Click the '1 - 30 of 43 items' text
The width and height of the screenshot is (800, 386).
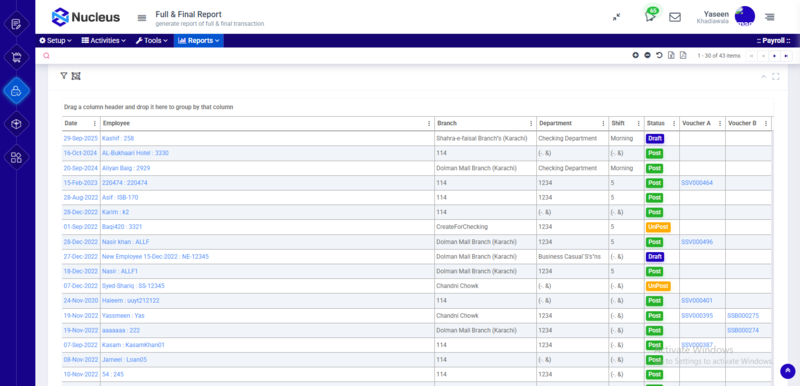coord(718,56)
